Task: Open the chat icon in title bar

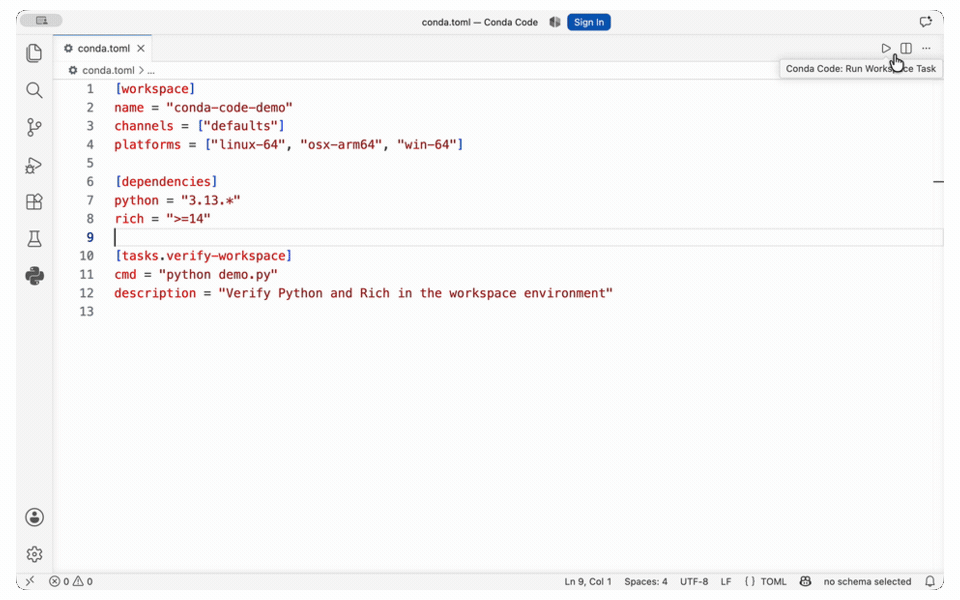Action: pyautogui.click(x=925, y=22)
